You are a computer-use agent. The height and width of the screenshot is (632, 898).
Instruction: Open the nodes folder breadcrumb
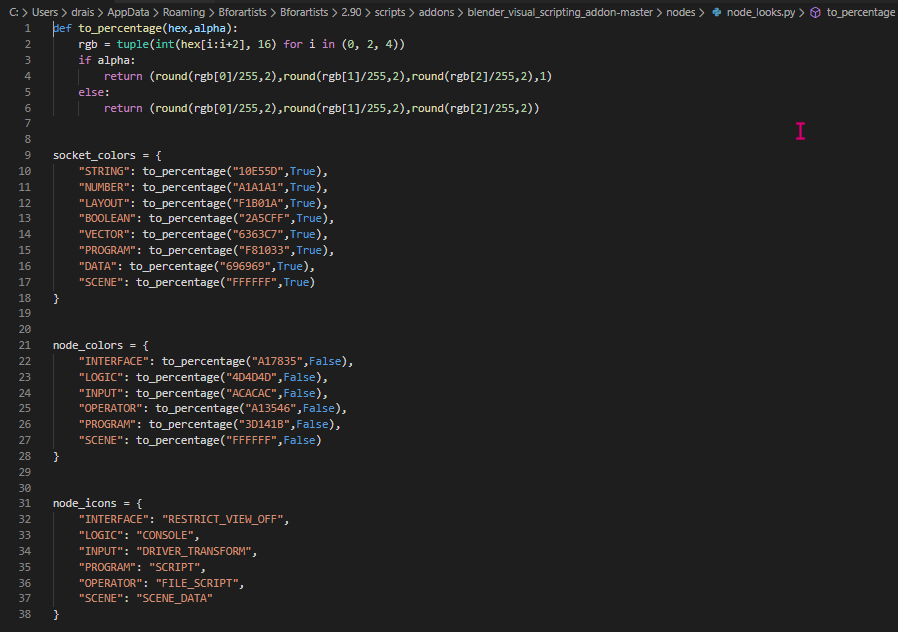click(x=680, y=12)
